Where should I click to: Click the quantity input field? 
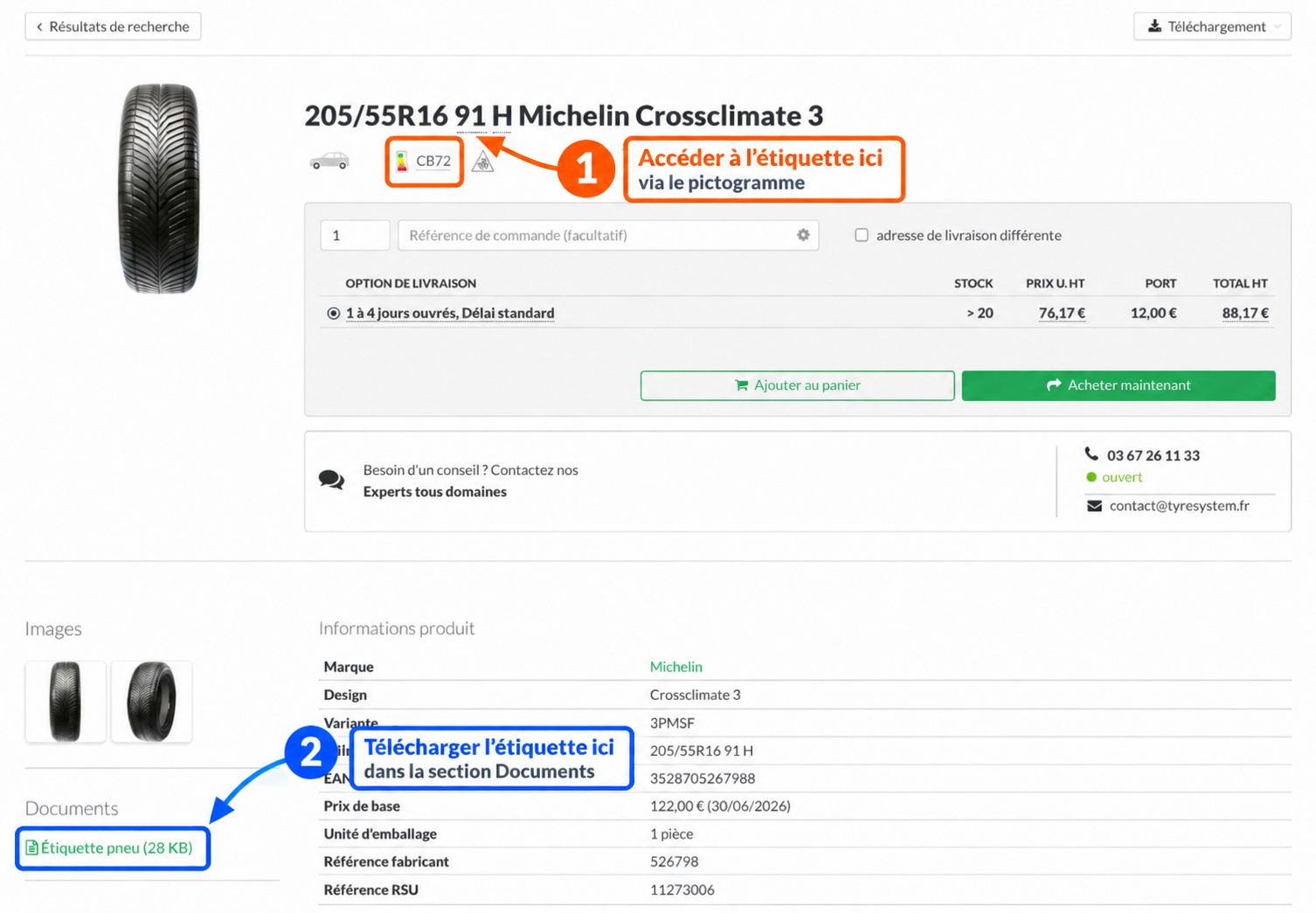pos(355,235)
